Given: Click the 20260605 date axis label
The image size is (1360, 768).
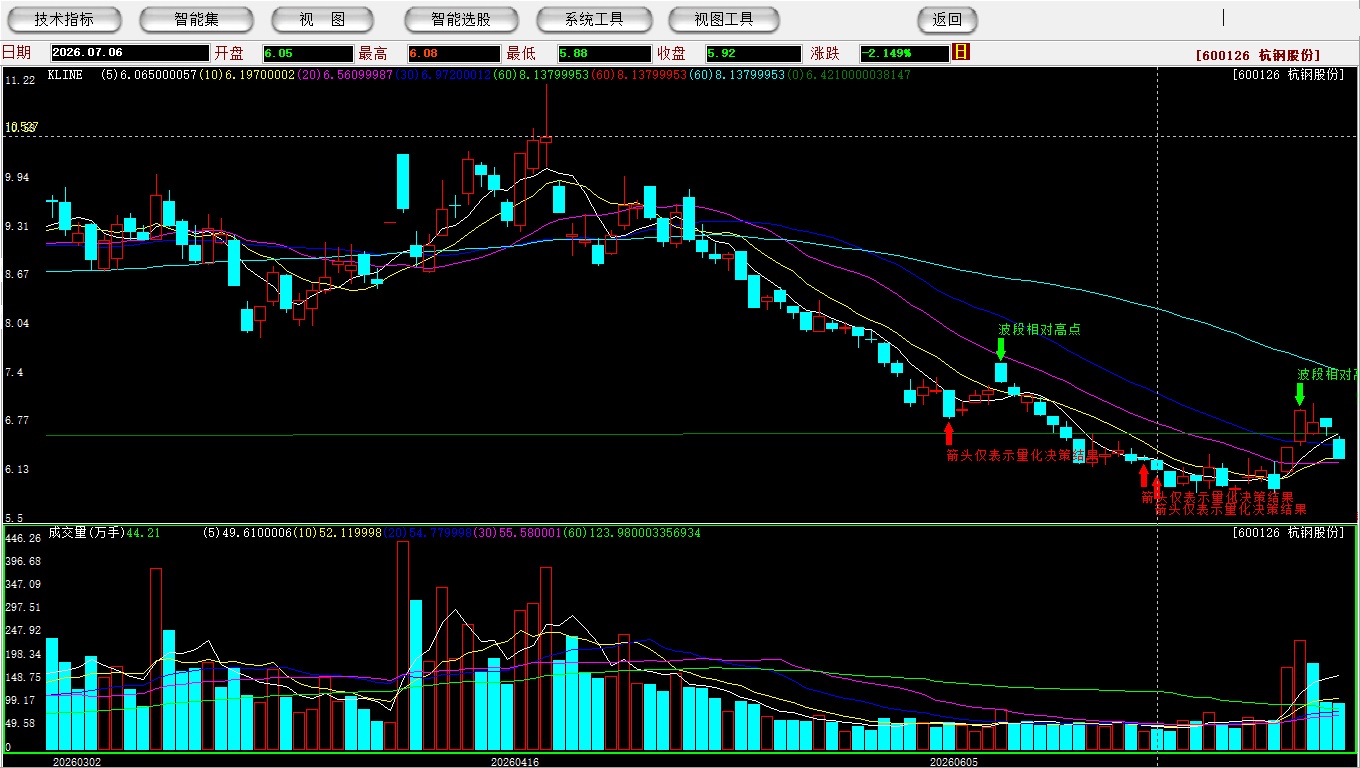Looking at the screenshot, I should click(954, 761).
